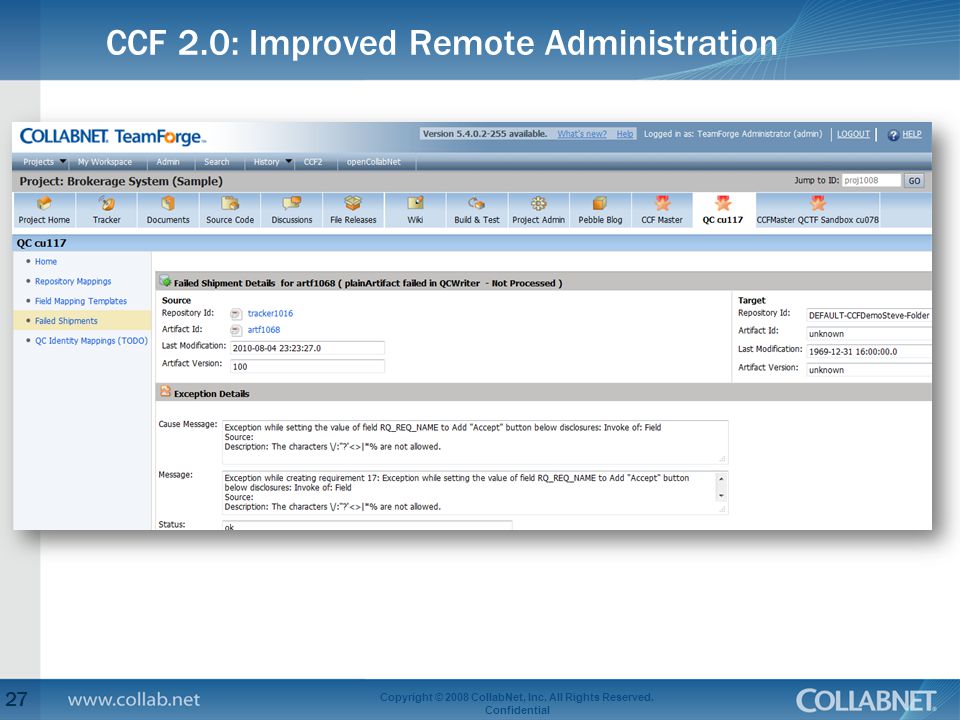Open CCFMaster QCTF Sandbox cu078 icon
Screen dimensions: 960x720
(x=817, y=203)
